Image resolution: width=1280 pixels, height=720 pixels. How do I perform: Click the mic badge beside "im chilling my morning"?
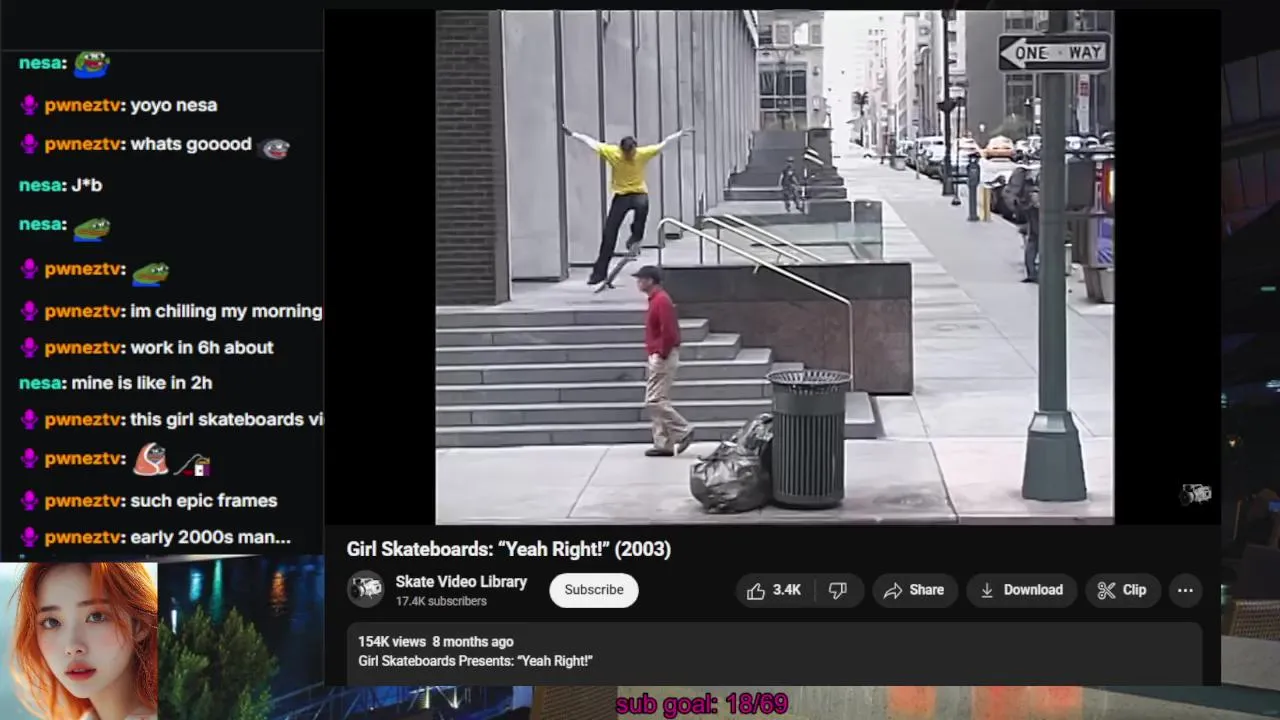tap(30, 311)
